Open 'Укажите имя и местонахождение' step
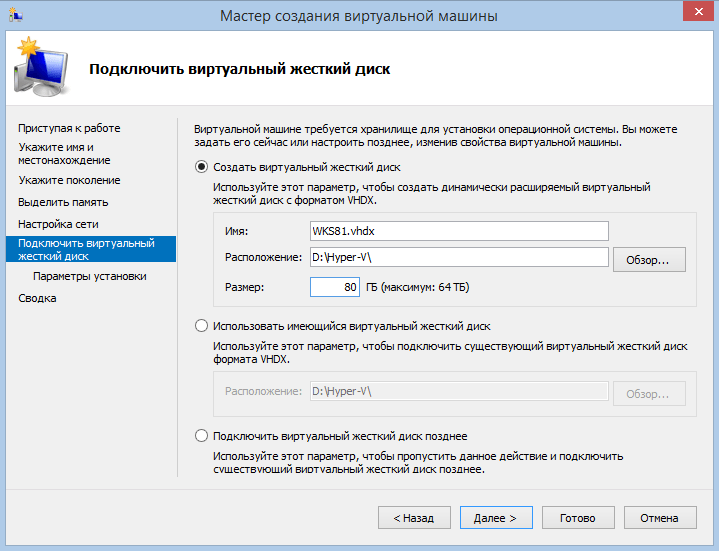The image size is (719, 551). (64, 153)
